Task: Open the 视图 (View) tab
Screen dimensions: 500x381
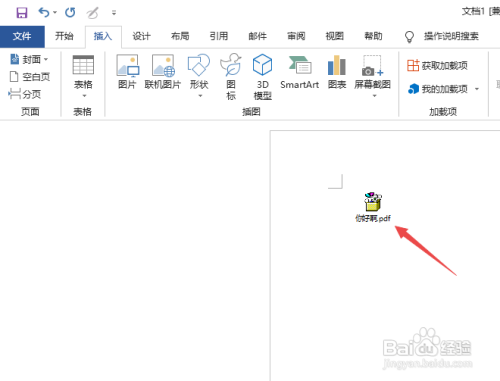Action: coord(335,36)
